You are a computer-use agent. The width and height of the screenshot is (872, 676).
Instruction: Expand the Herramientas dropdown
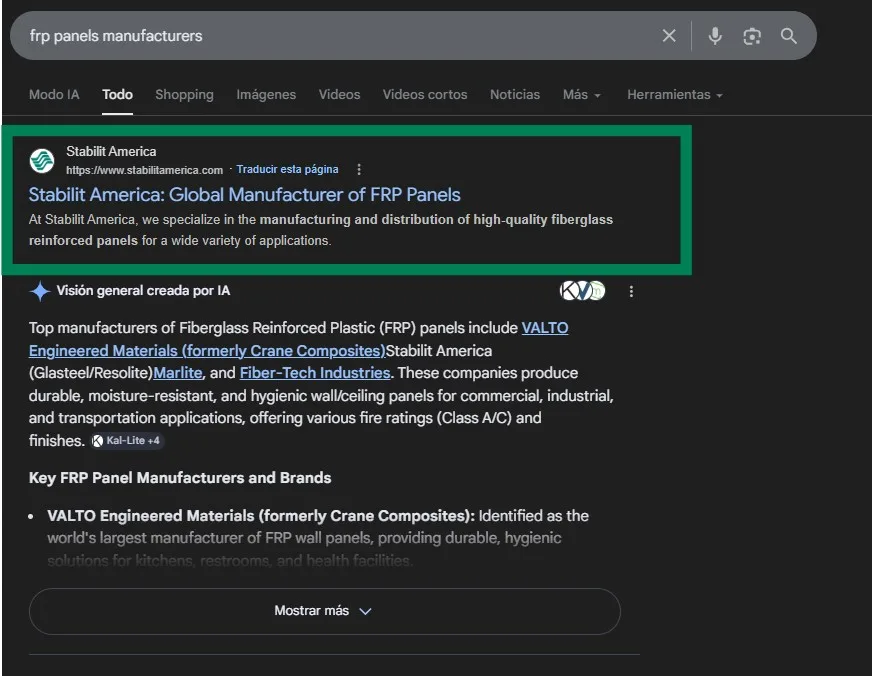tap(675, 95)
